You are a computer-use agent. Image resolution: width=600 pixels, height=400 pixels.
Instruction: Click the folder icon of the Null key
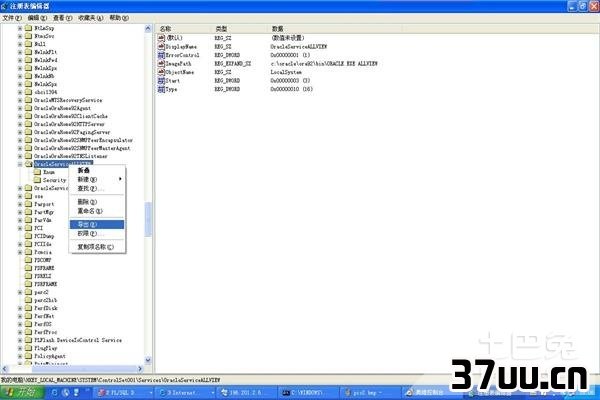[28, 44]
